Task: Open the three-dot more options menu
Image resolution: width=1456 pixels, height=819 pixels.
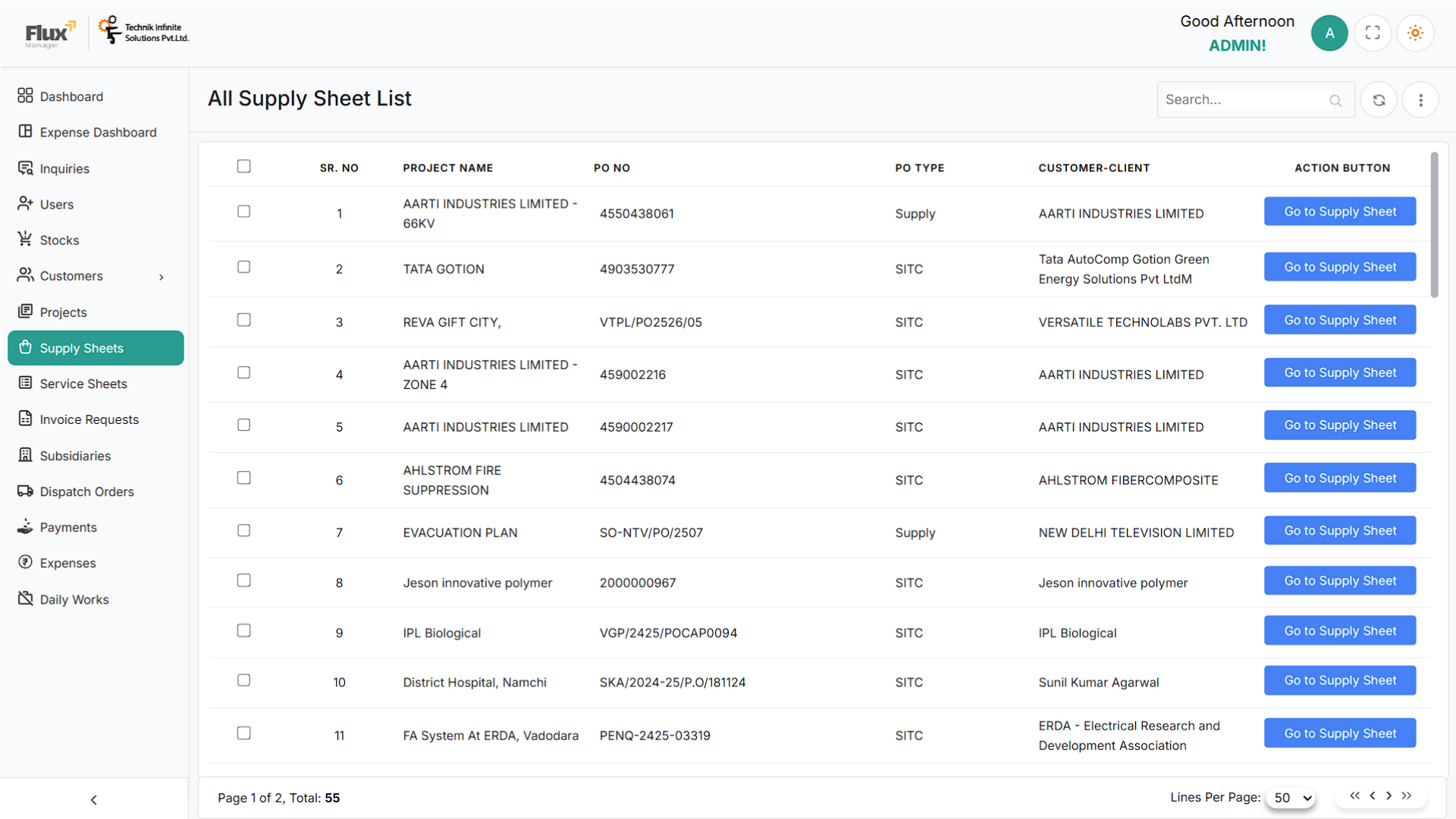Action: click(1420, 99)
